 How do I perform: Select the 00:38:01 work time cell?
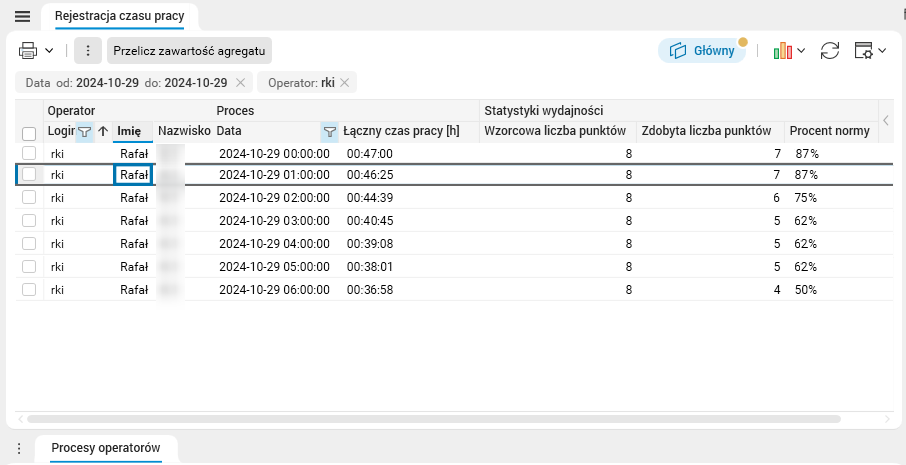370,267
